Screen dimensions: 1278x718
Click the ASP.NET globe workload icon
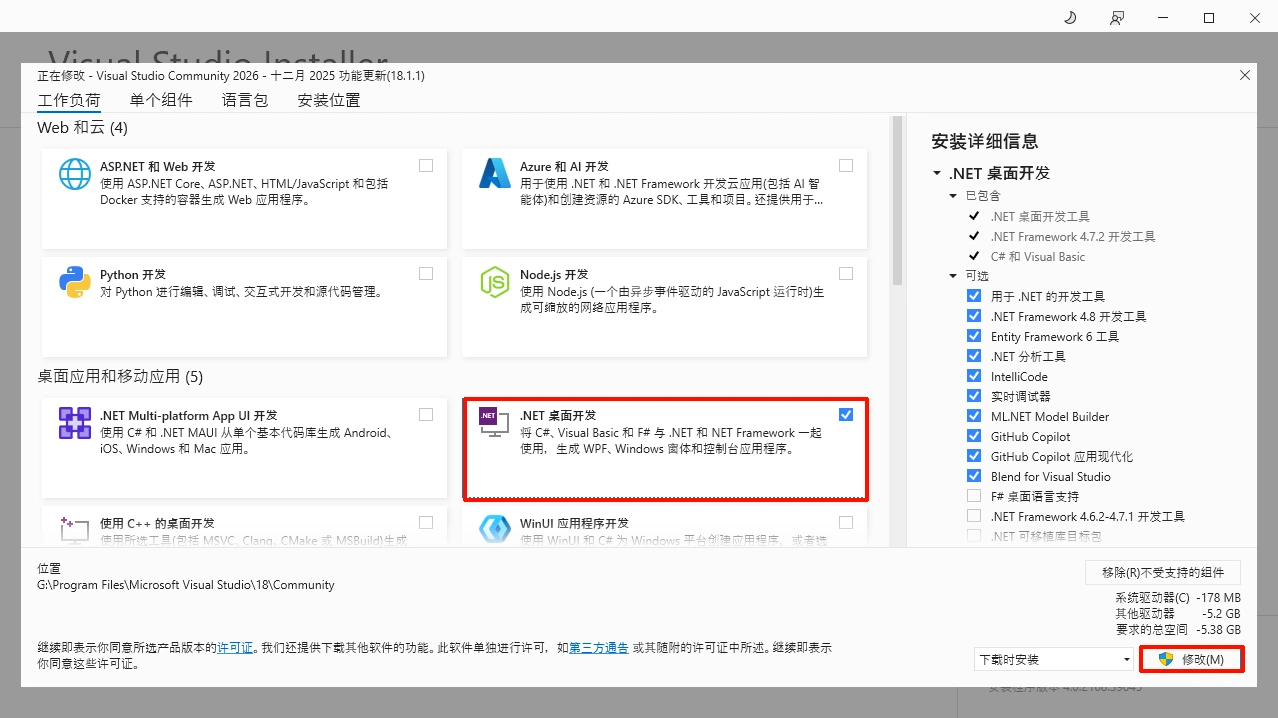pos(75,174)
